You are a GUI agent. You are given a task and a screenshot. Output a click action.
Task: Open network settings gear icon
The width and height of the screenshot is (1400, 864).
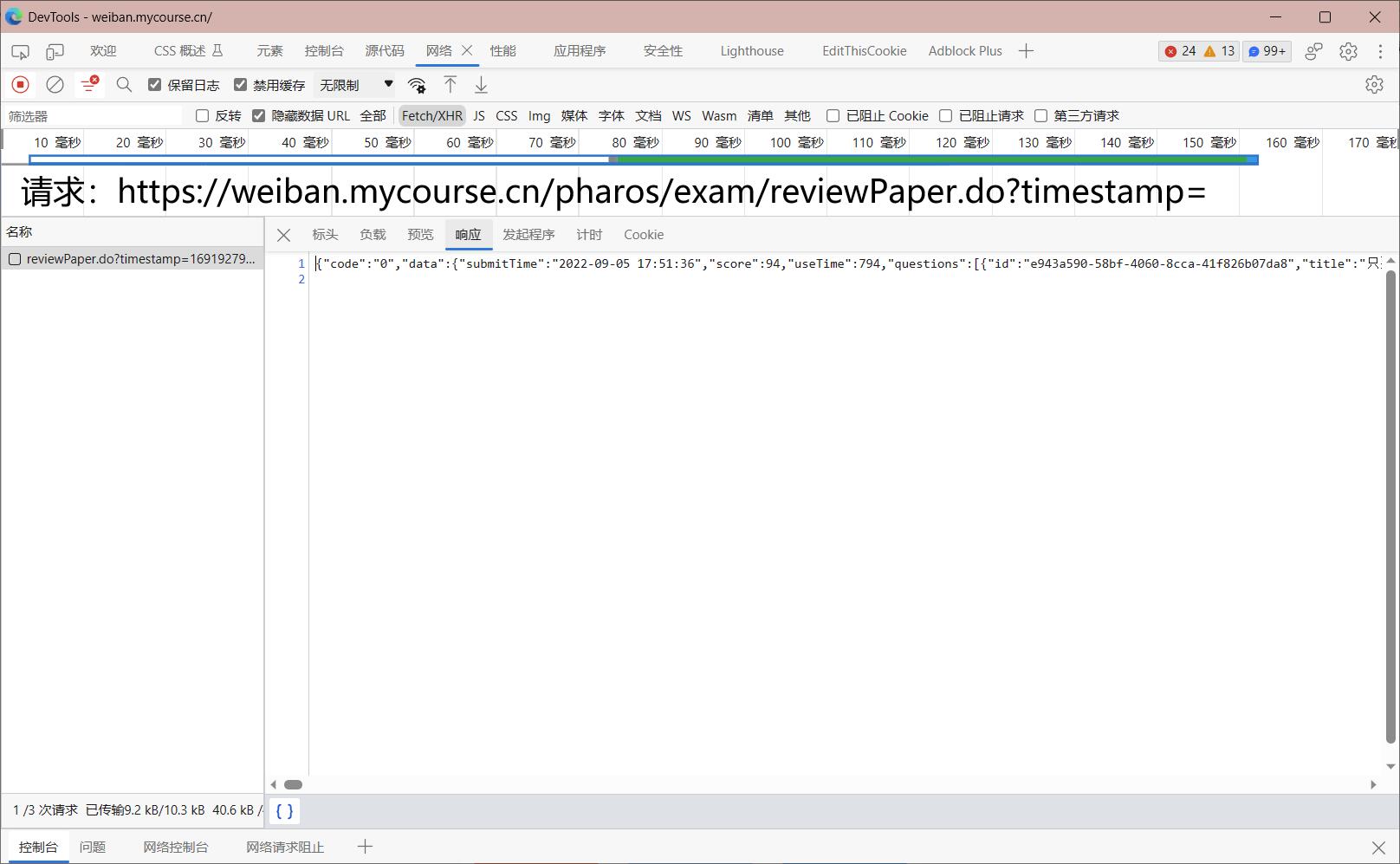point(1374,84)
